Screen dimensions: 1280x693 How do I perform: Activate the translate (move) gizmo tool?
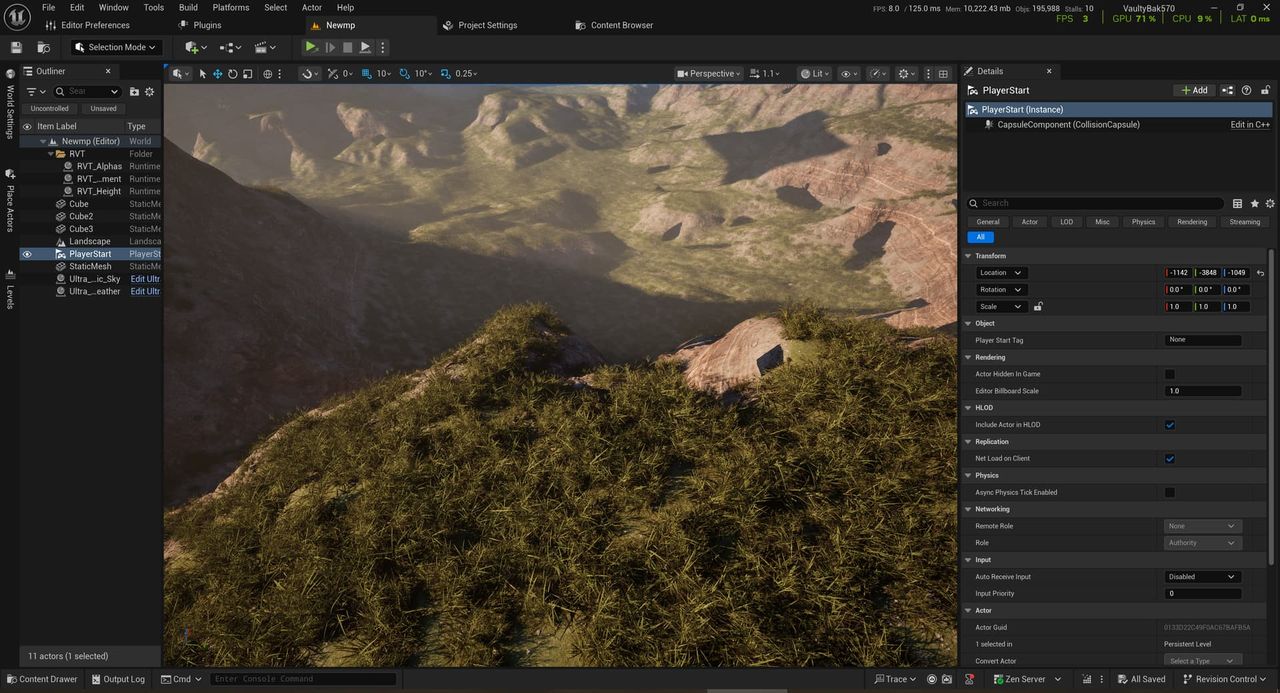point(217,74)
